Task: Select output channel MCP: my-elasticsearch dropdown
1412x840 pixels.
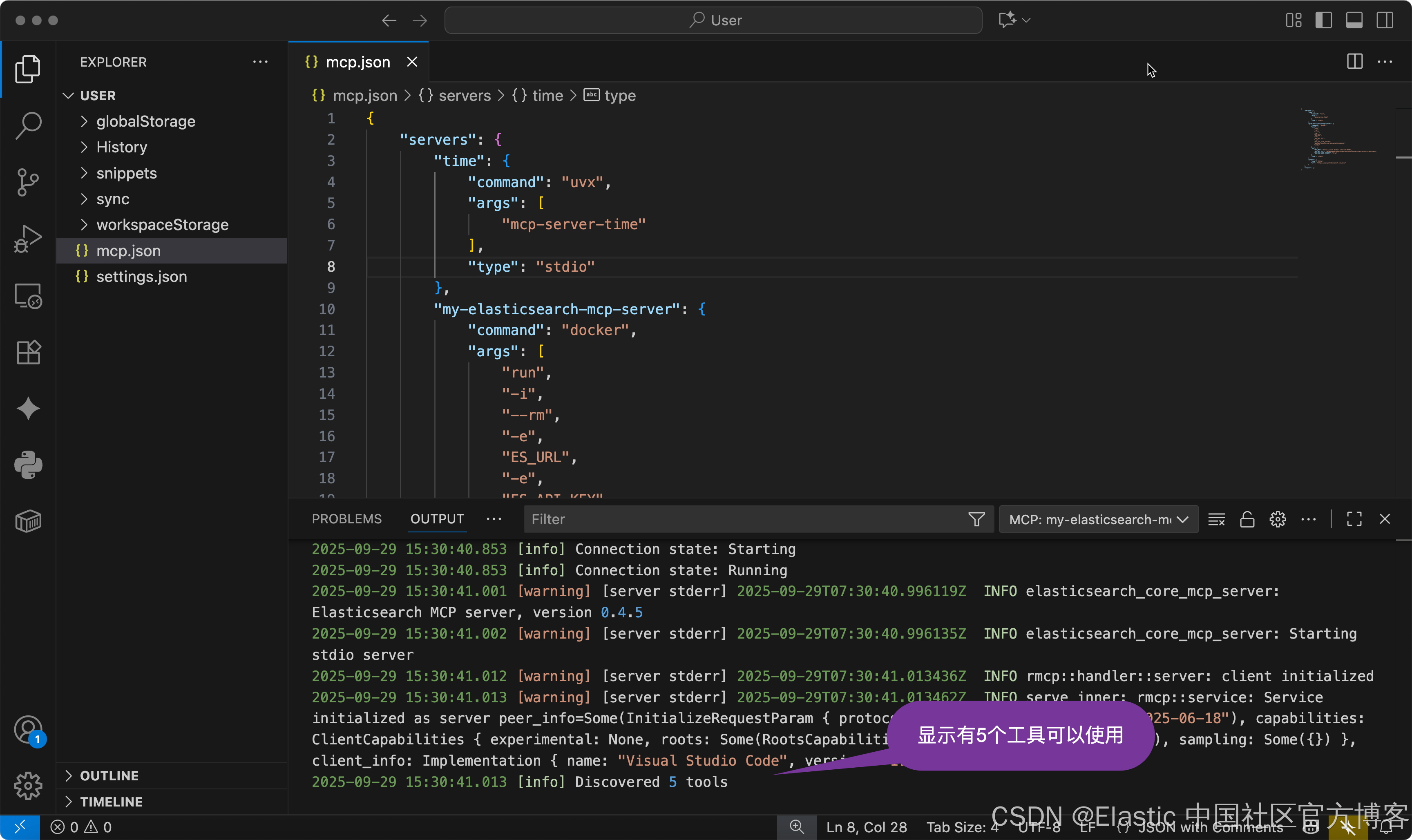Action: click(x=1099, y=520)
